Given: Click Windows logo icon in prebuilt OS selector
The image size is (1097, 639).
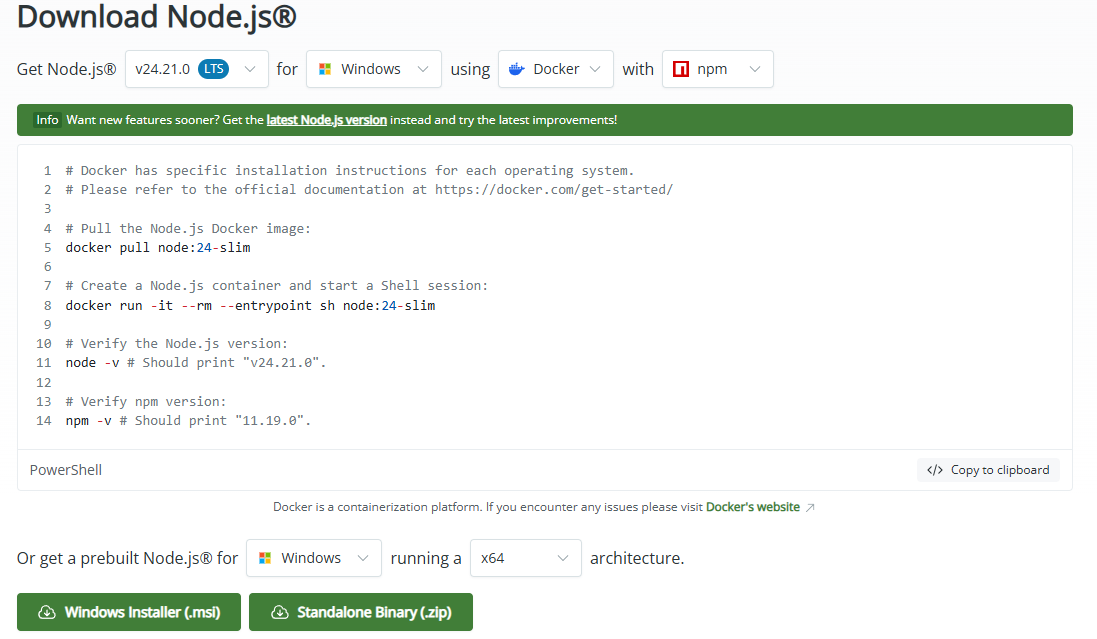Looking at the screenshot, I should point(265,559).
